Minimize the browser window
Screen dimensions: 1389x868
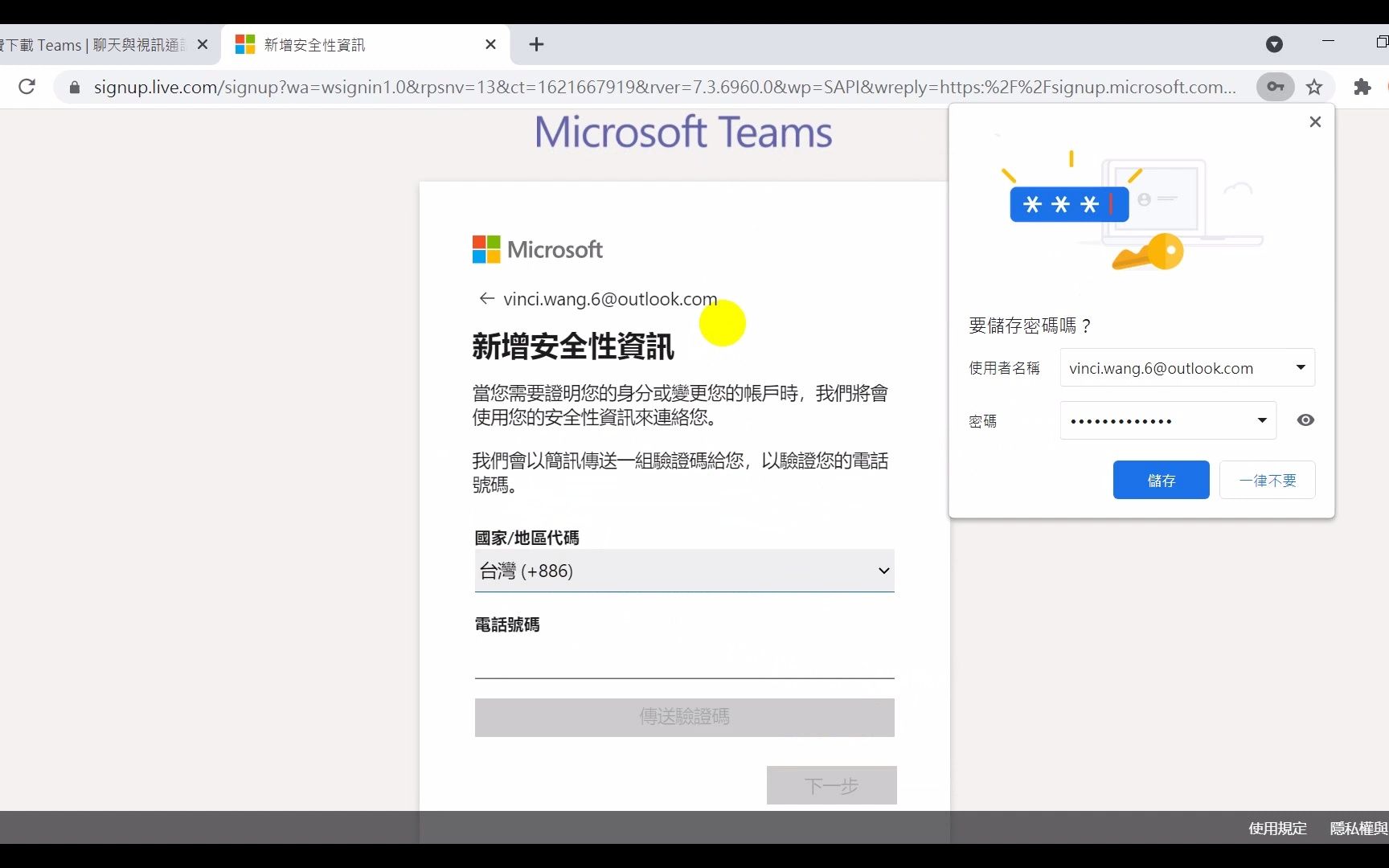(x=1328, y=41)
